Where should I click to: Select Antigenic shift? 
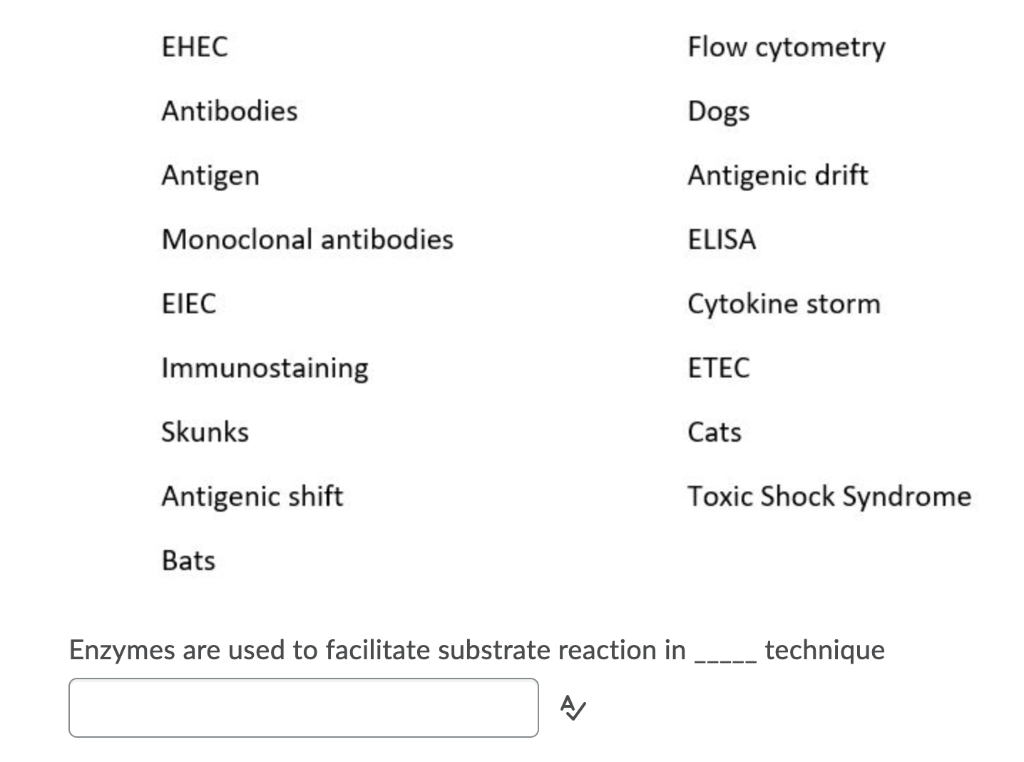coord(252,495)
